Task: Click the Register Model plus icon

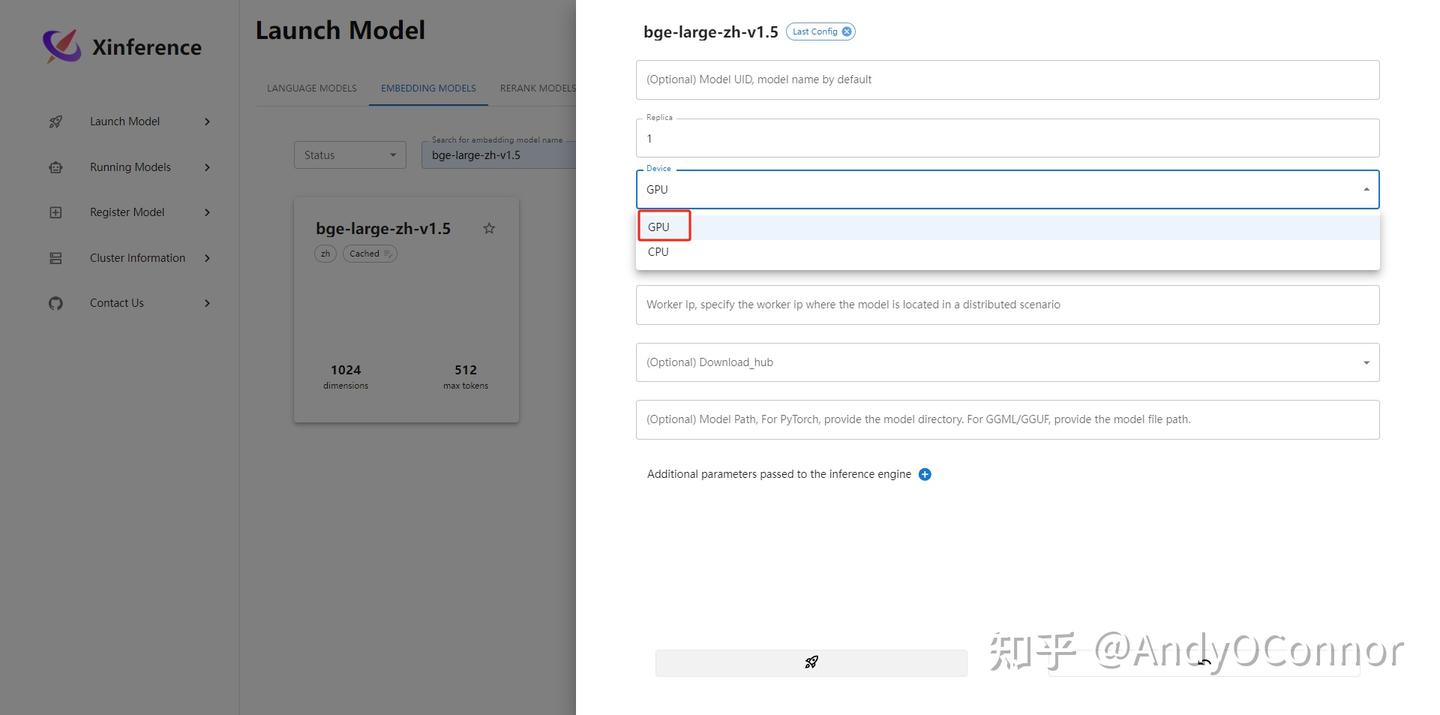Action: (55, 212)
